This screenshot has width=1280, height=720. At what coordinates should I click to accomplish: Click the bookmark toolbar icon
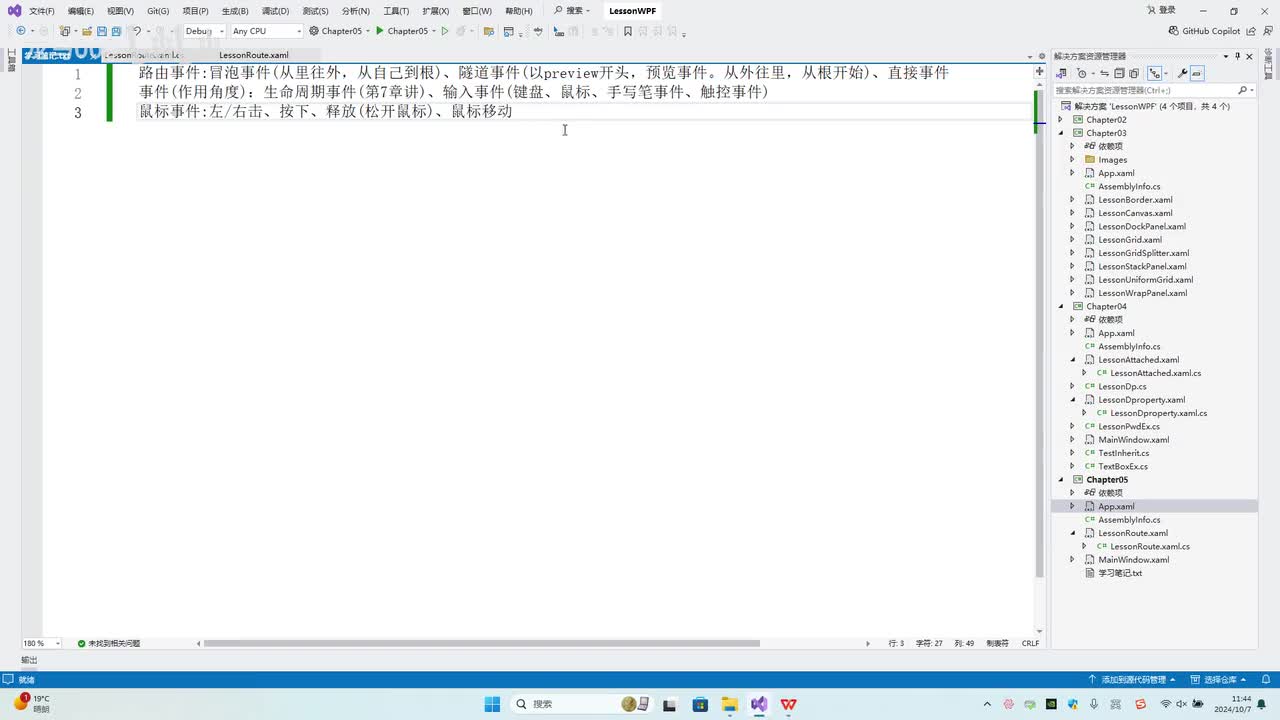pyautogui.click(x=627, y=31)
